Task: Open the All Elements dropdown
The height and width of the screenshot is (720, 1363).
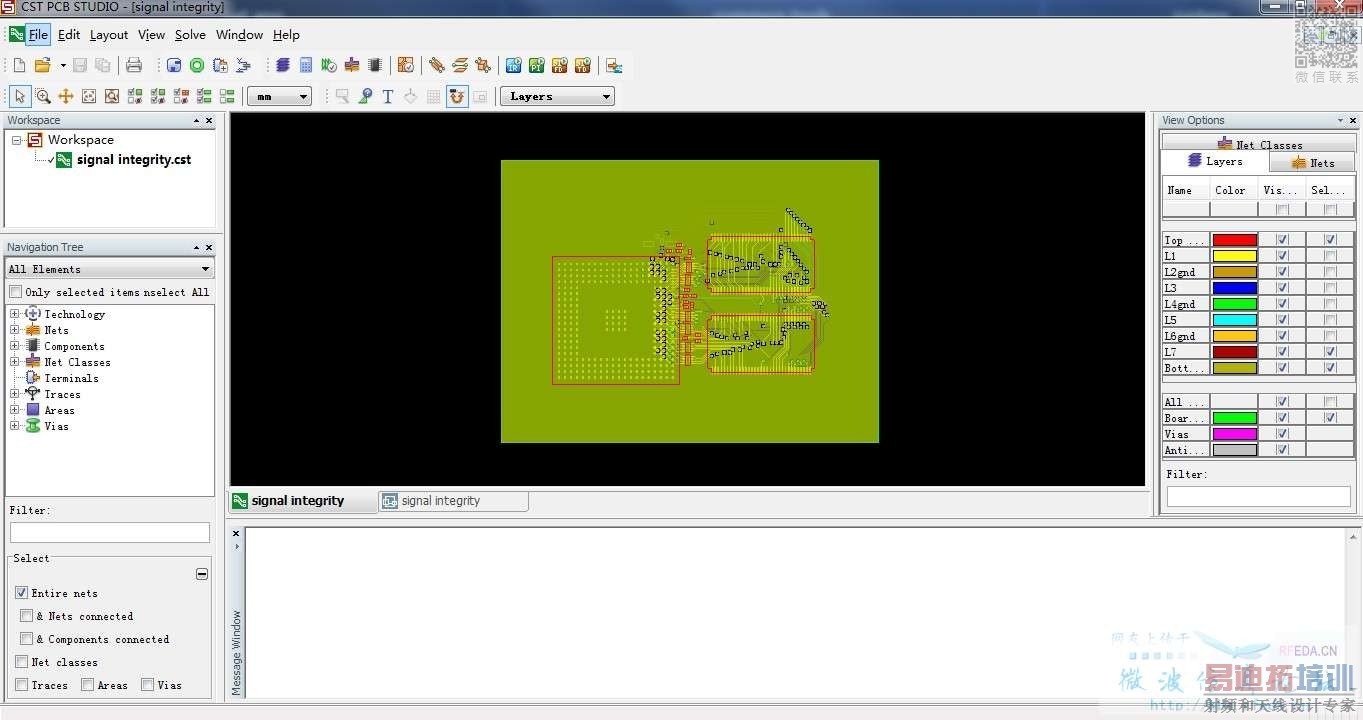Action: pos(110,269)
